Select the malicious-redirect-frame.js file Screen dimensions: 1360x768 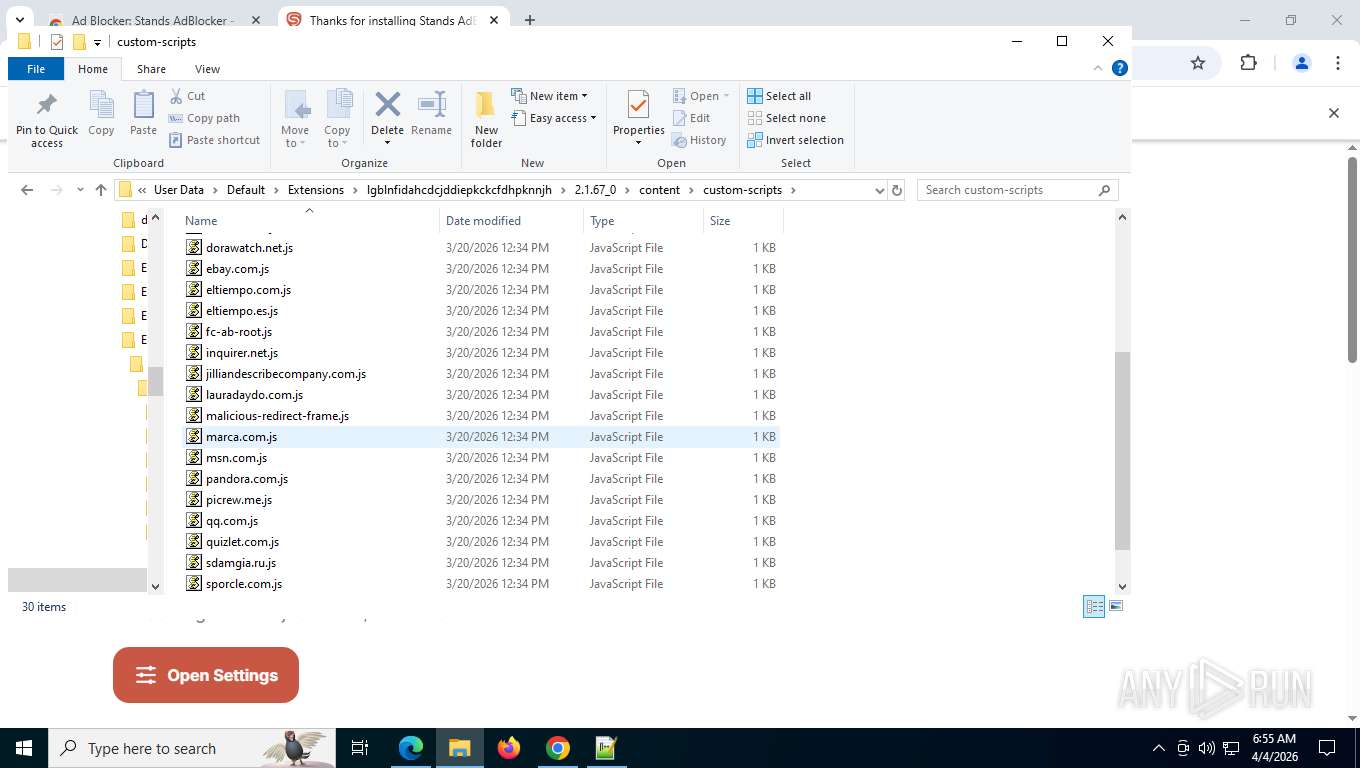coord(480,416)
